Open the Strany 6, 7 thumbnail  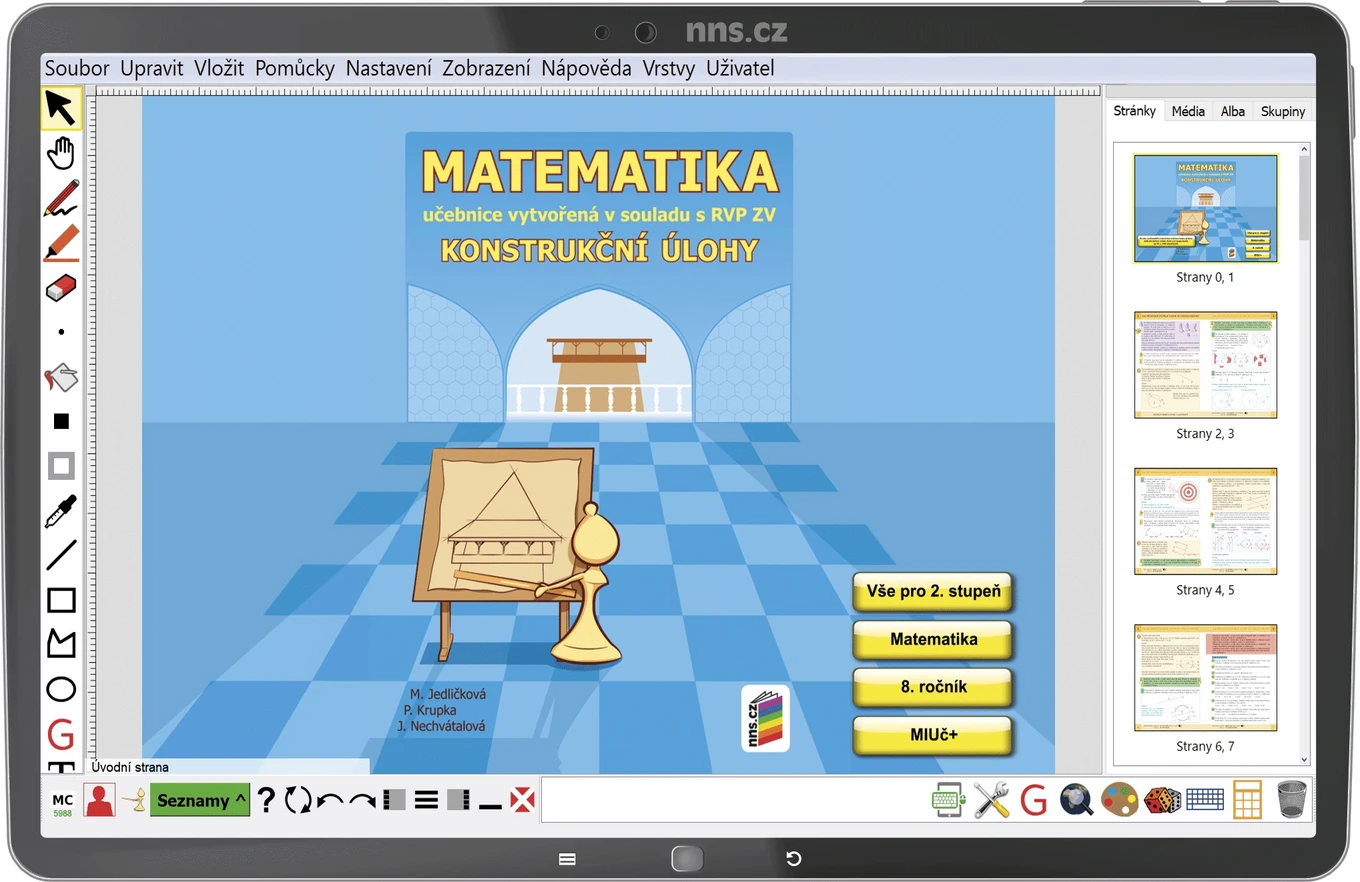click(1205, 678)
